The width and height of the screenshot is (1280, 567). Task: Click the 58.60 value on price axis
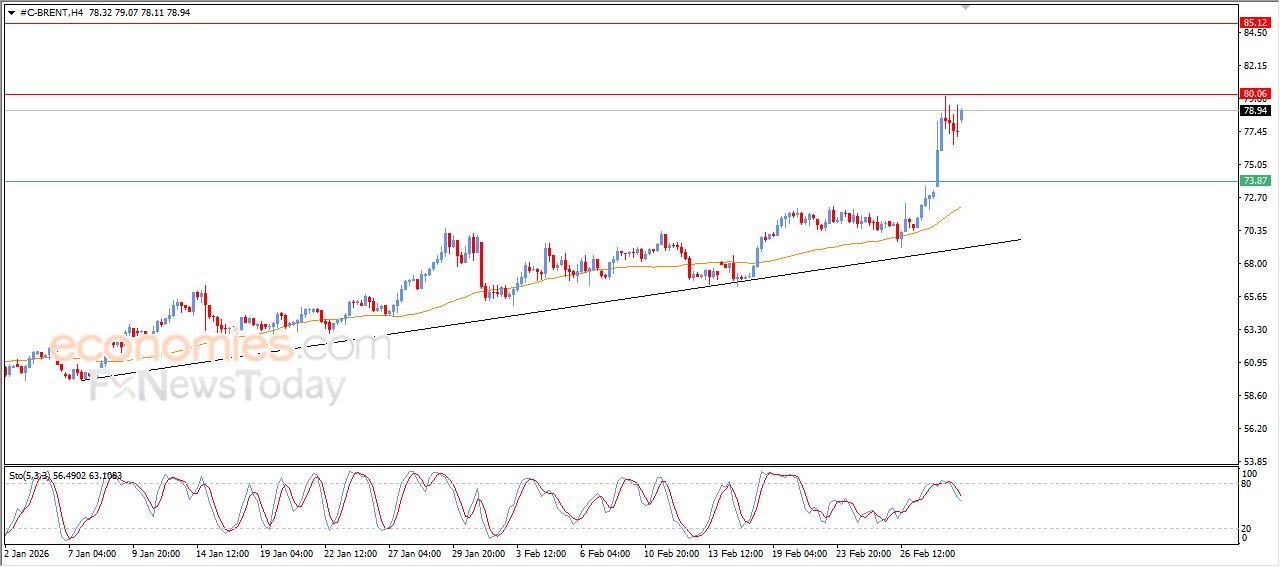(x=1254, y=396)
